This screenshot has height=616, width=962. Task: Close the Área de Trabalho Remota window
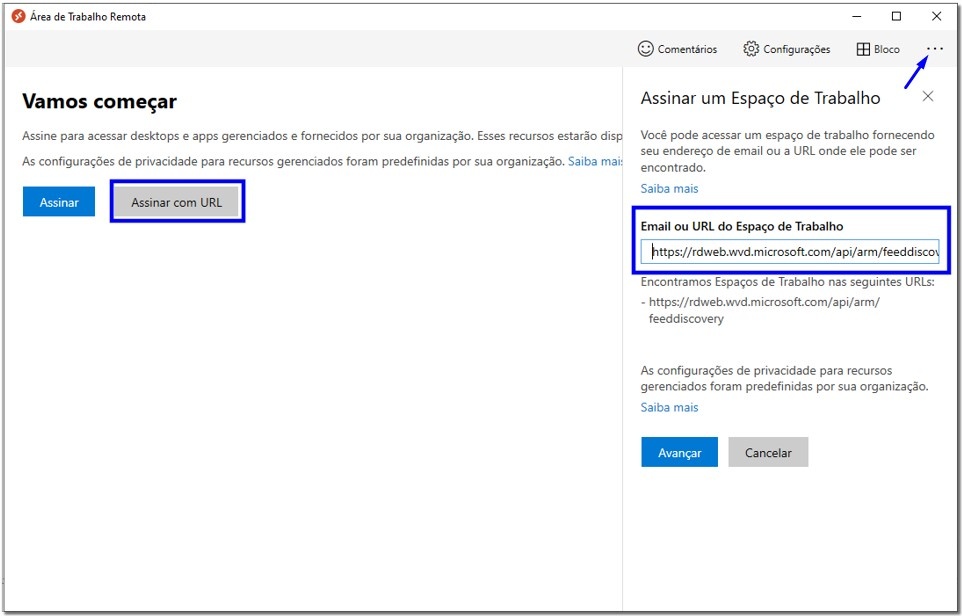pyautogui.click(x=936, y=17)
